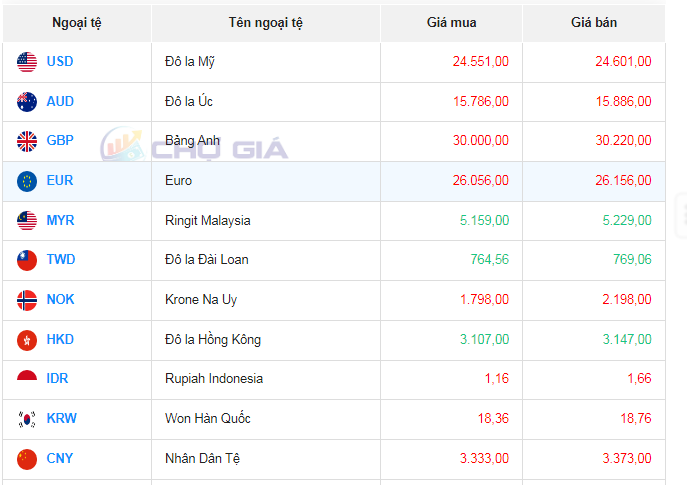The width and height of the screenshot is (687, 485).
Task: Click the USD flag icon
Action: (x=27, y=62)
